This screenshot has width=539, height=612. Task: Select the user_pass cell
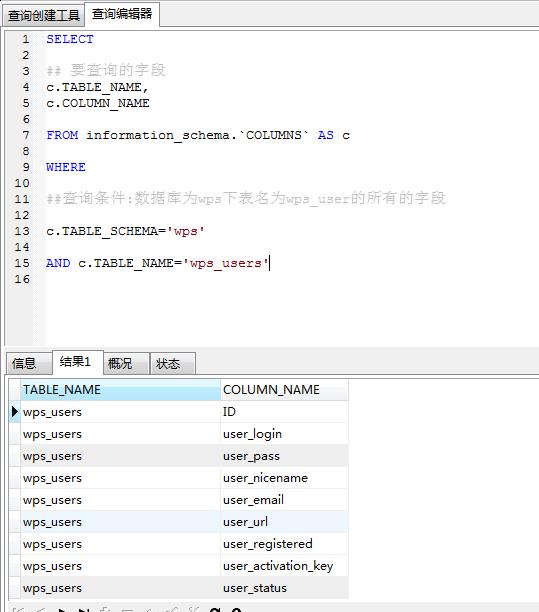click(x=284, y=456)
